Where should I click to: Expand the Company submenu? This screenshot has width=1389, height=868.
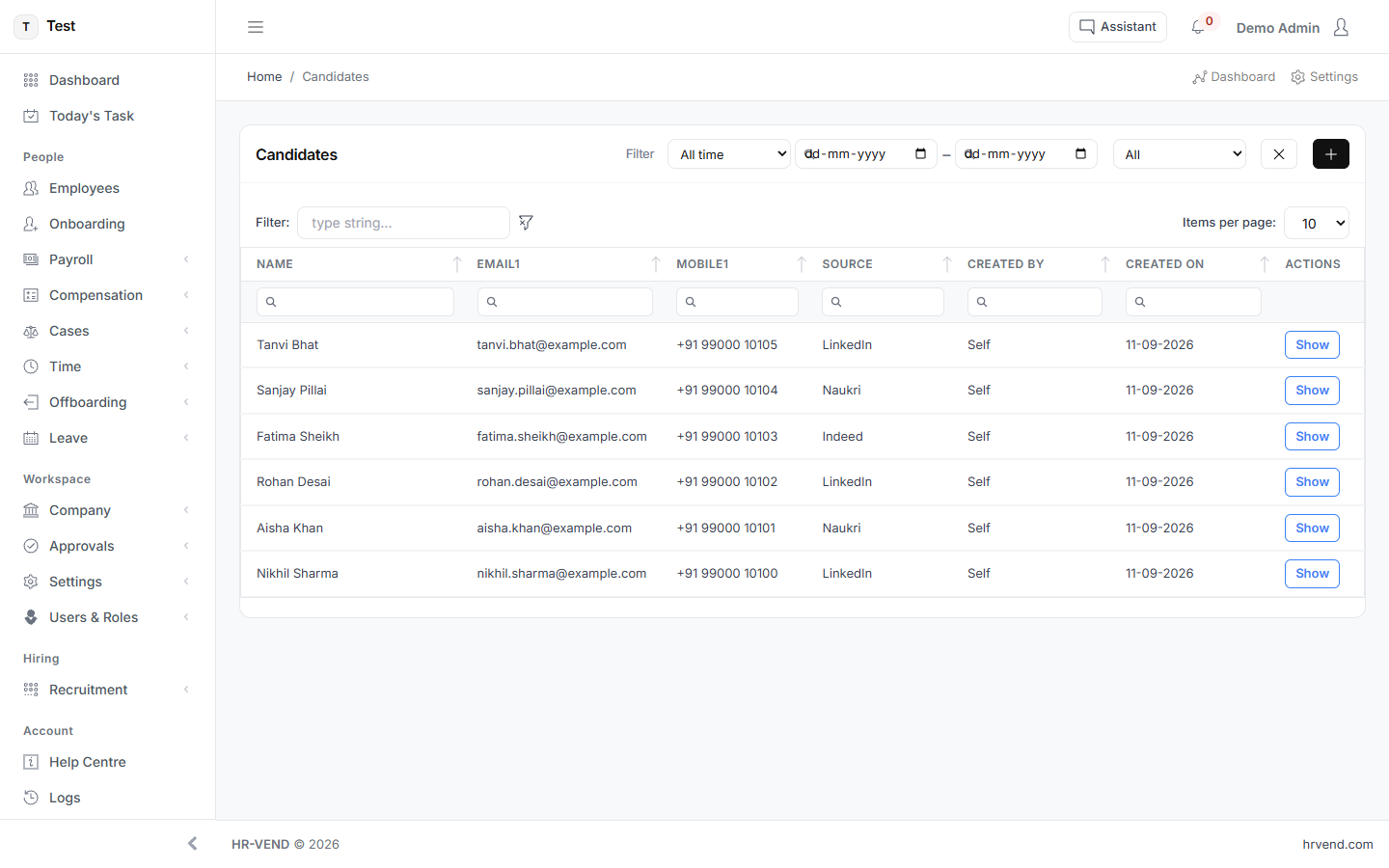click(x=107, y=510)
